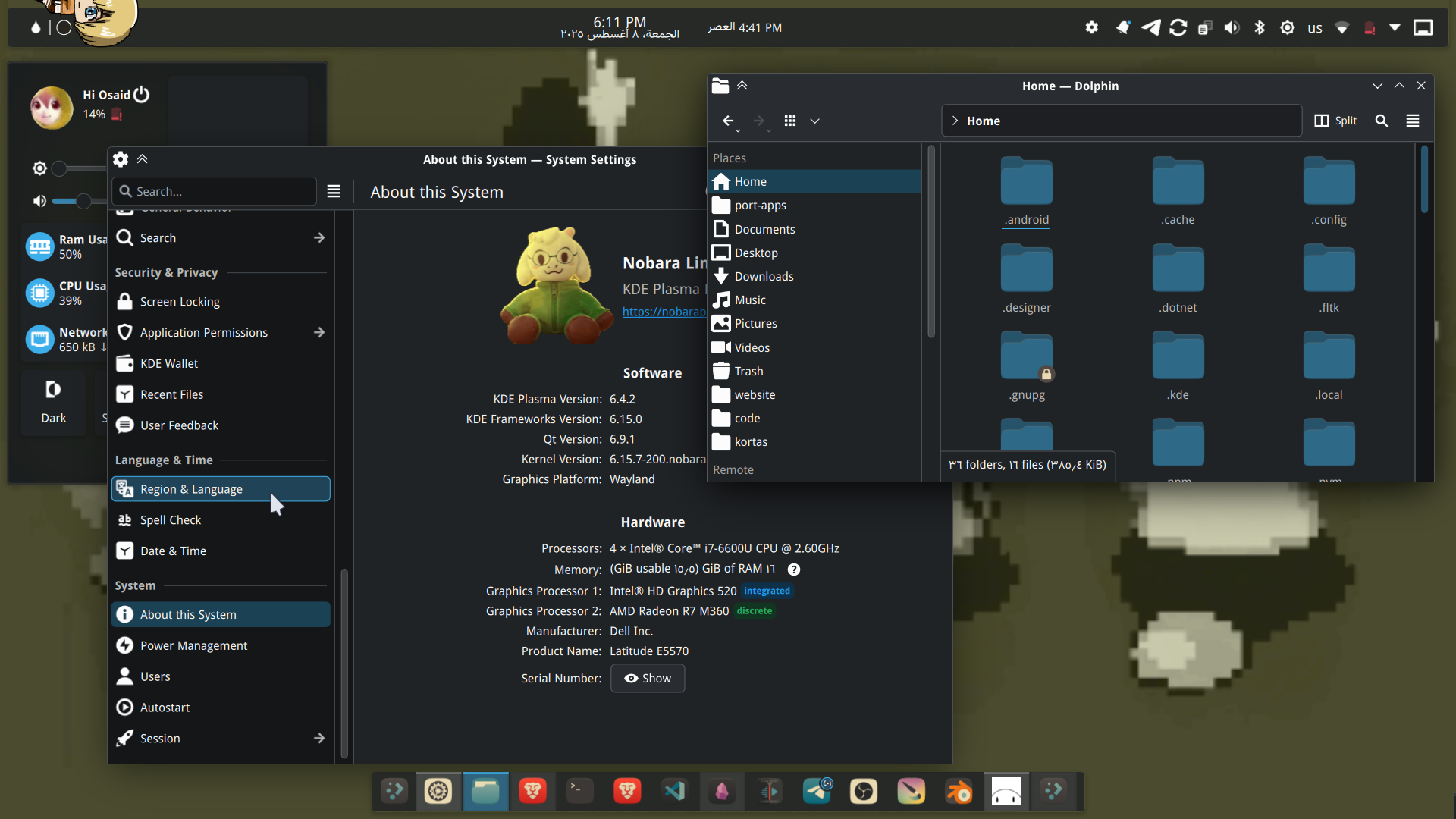
Task: Search files in Dolphin
Action: pos(1382,121)
